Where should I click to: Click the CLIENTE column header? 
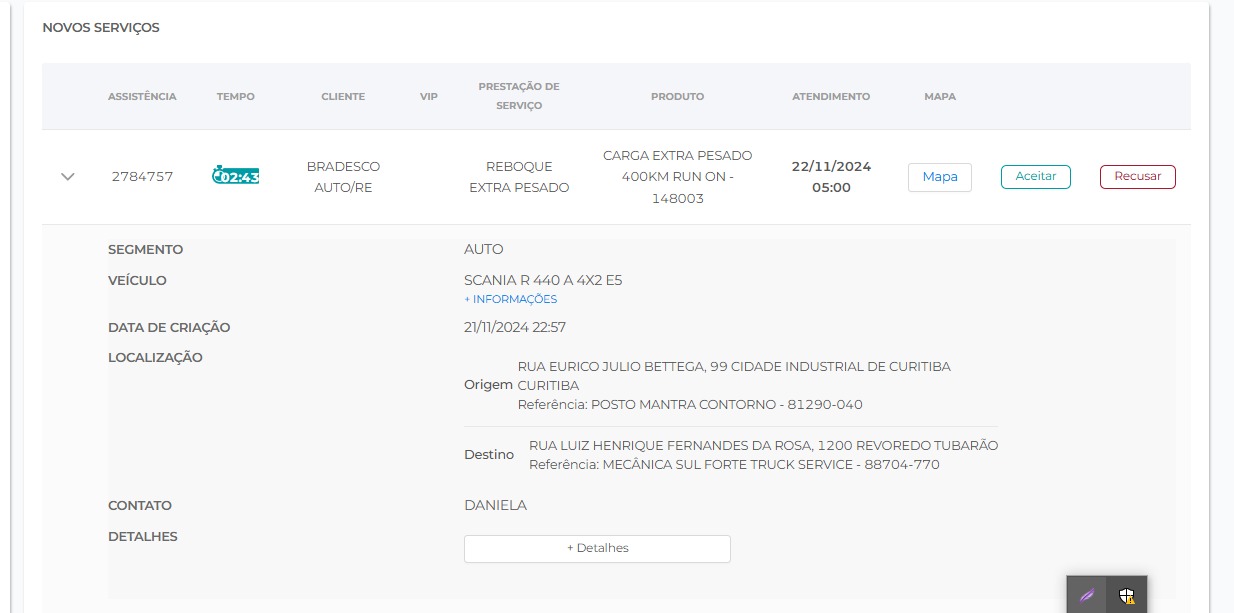point(343,97)
